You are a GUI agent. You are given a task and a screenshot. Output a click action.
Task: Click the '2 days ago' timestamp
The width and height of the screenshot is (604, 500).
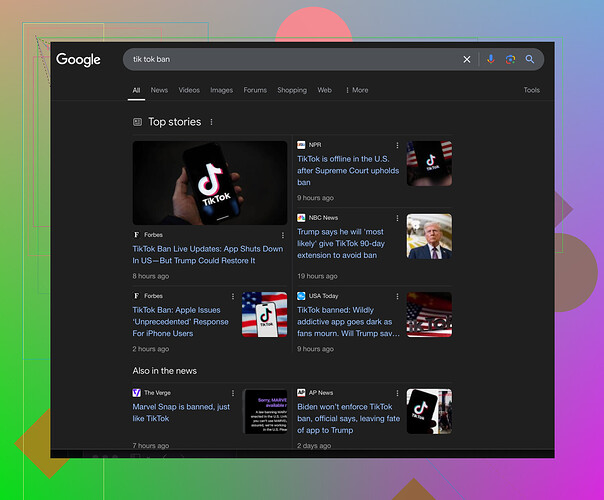point(314,446)
